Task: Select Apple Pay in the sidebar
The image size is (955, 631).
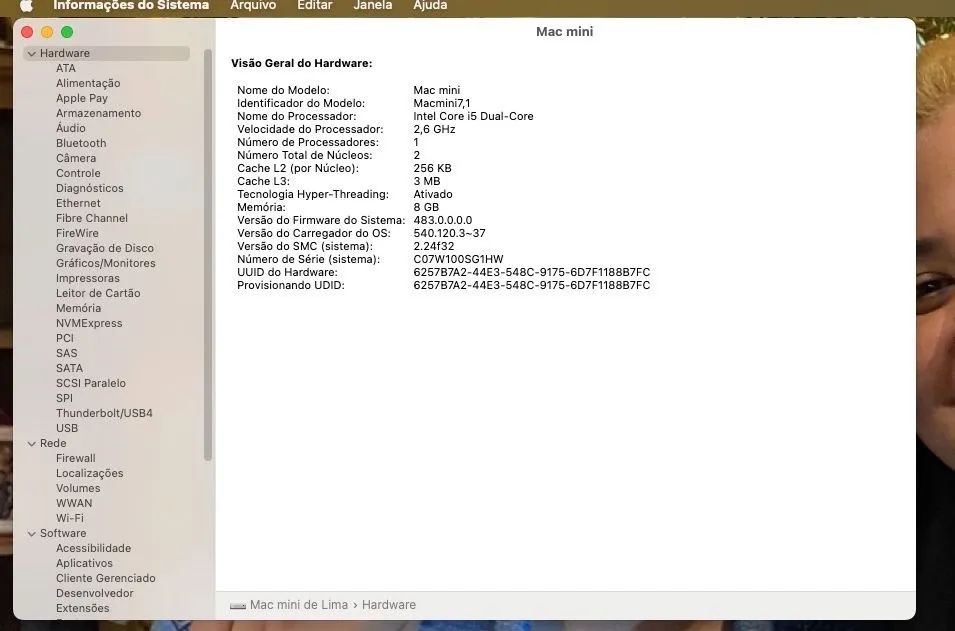Action: (x=82, y=98)
